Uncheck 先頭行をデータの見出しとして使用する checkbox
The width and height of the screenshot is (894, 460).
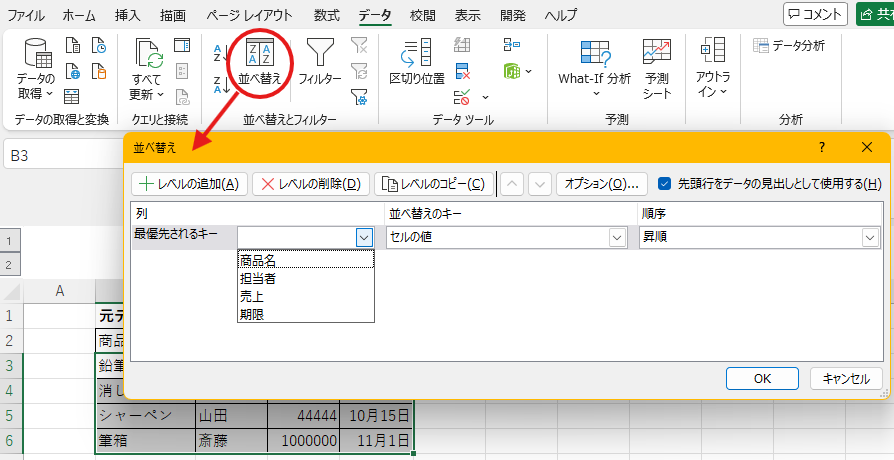coord(664,184)
